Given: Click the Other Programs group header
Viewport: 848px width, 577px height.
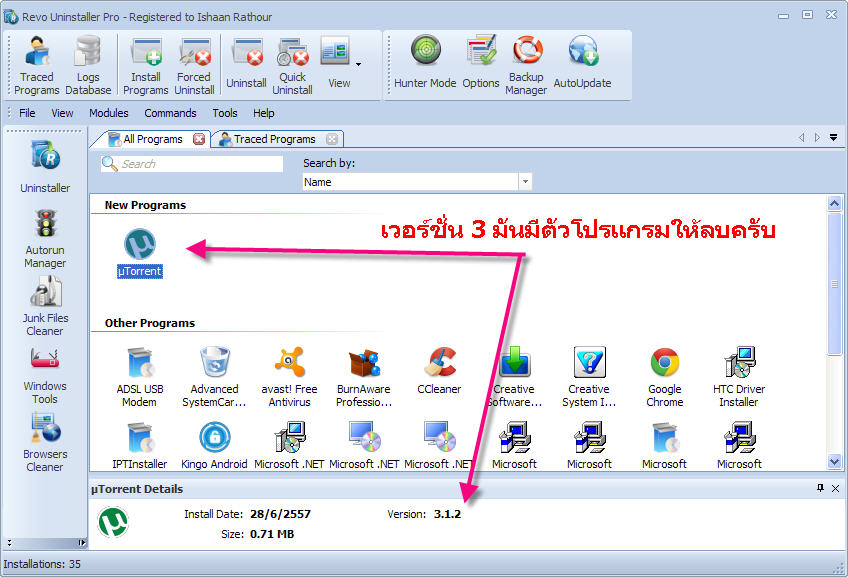Looking at the screenshot, I should pos(150,323).
